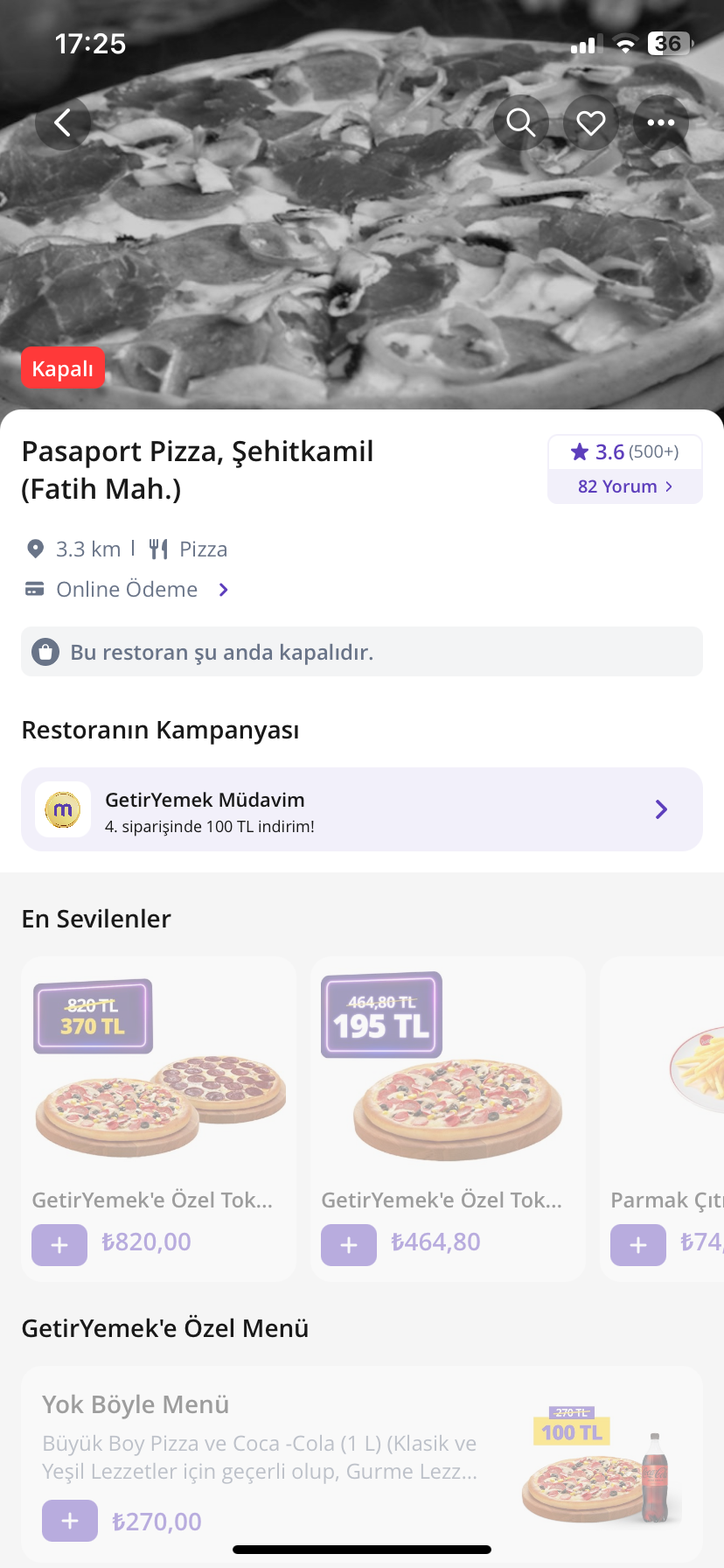Add the ₺820,00 pizza deal to cart

point(59,1244)
